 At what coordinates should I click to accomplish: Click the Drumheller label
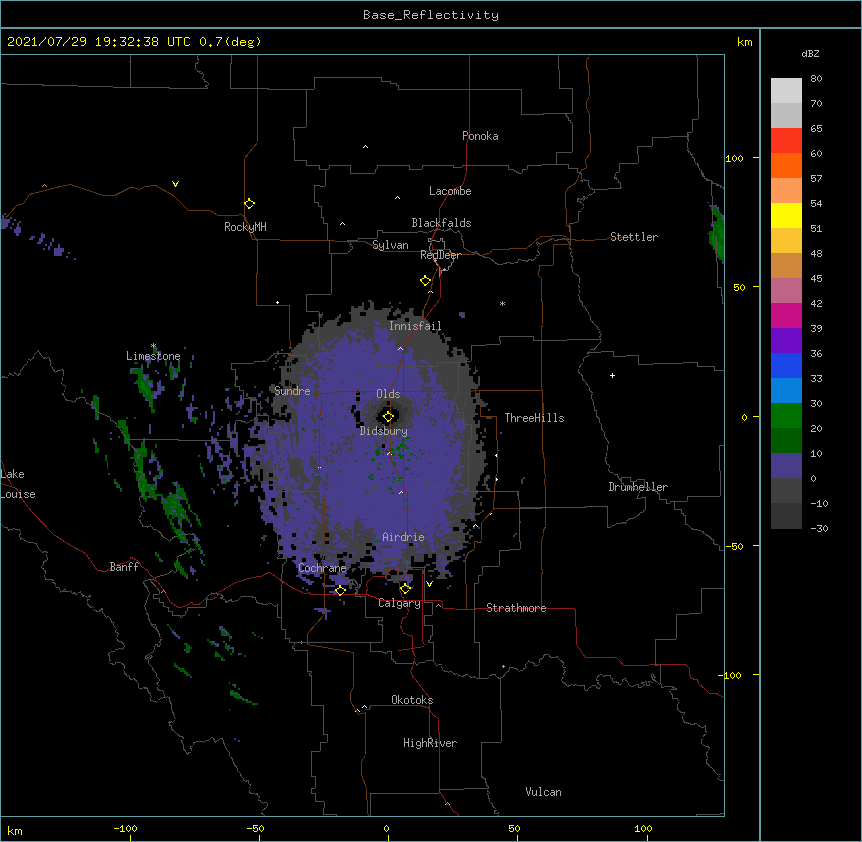(638, 487)
